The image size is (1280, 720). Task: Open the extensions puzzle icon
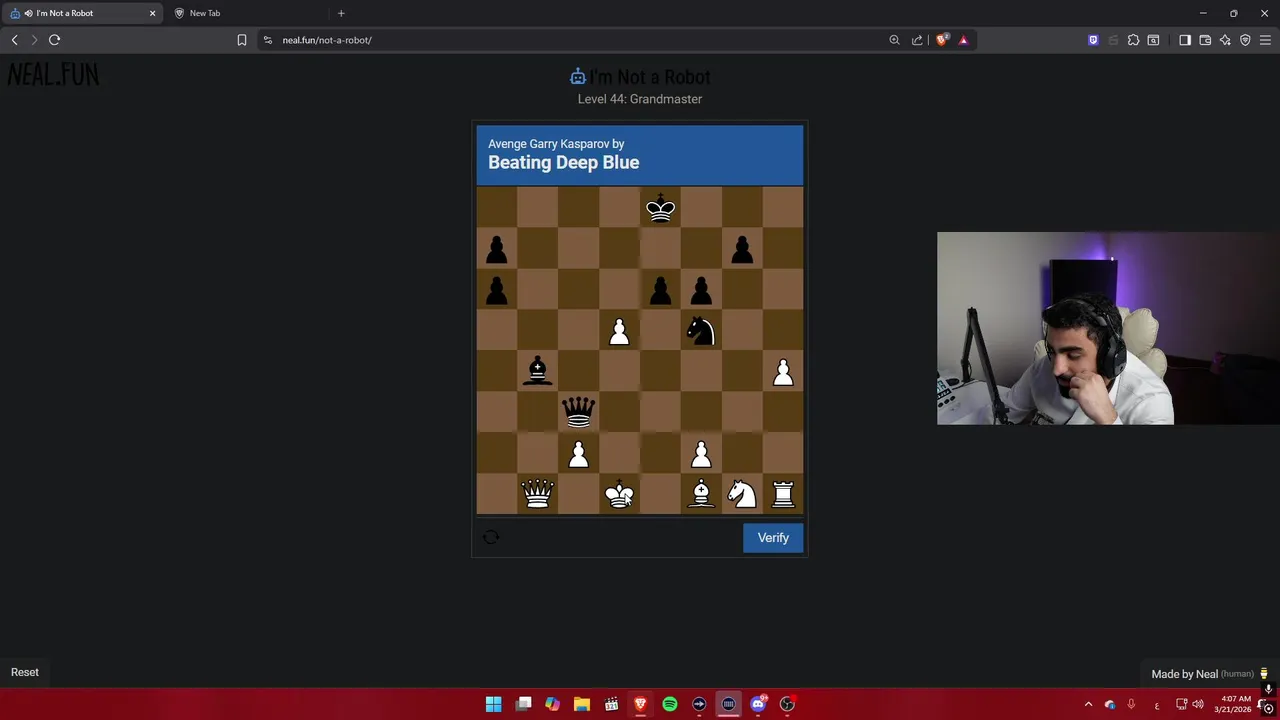point(1133,40)
